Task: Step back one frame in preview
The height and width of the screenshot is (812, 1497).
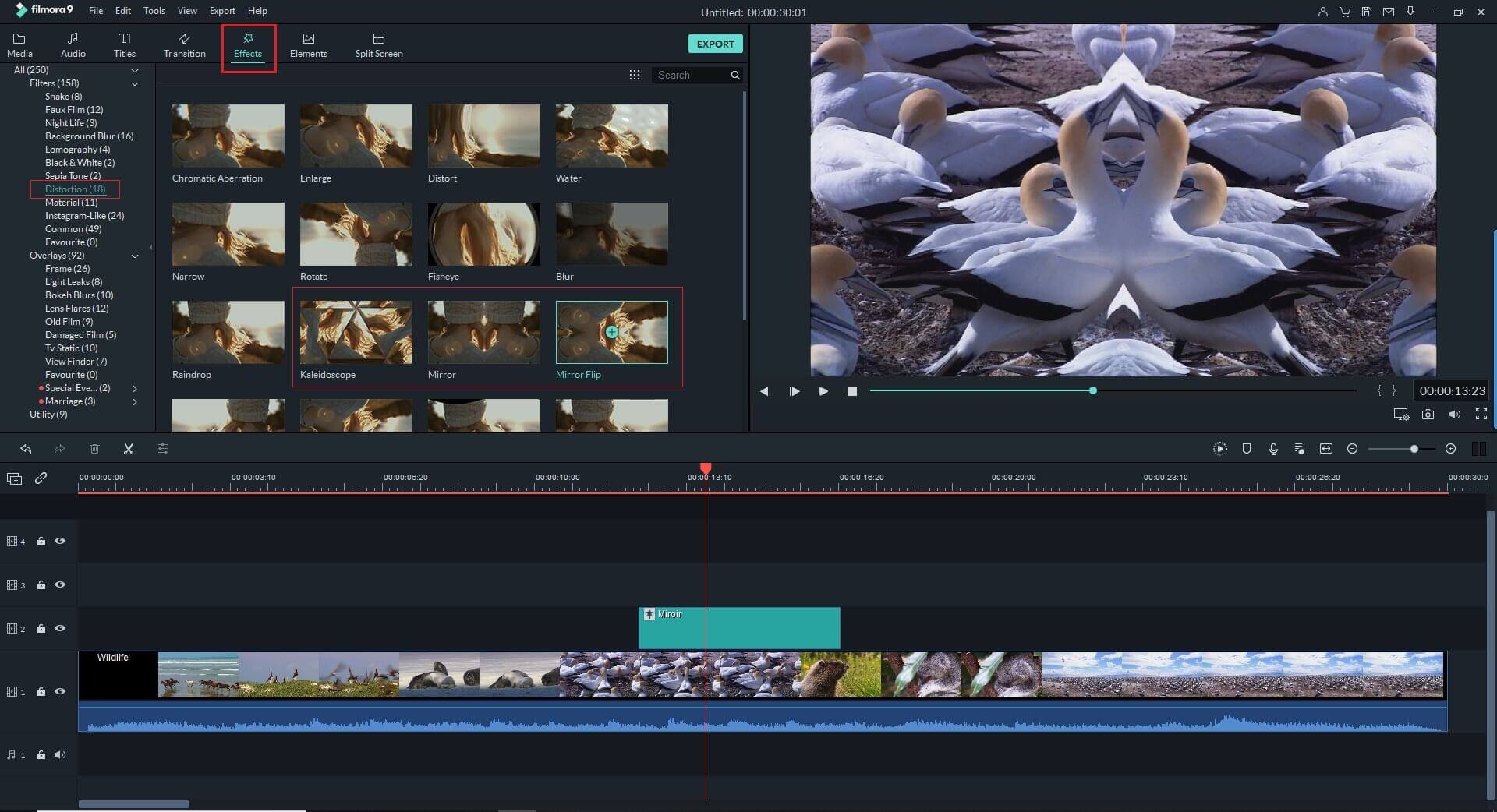Action: point(765,391)
